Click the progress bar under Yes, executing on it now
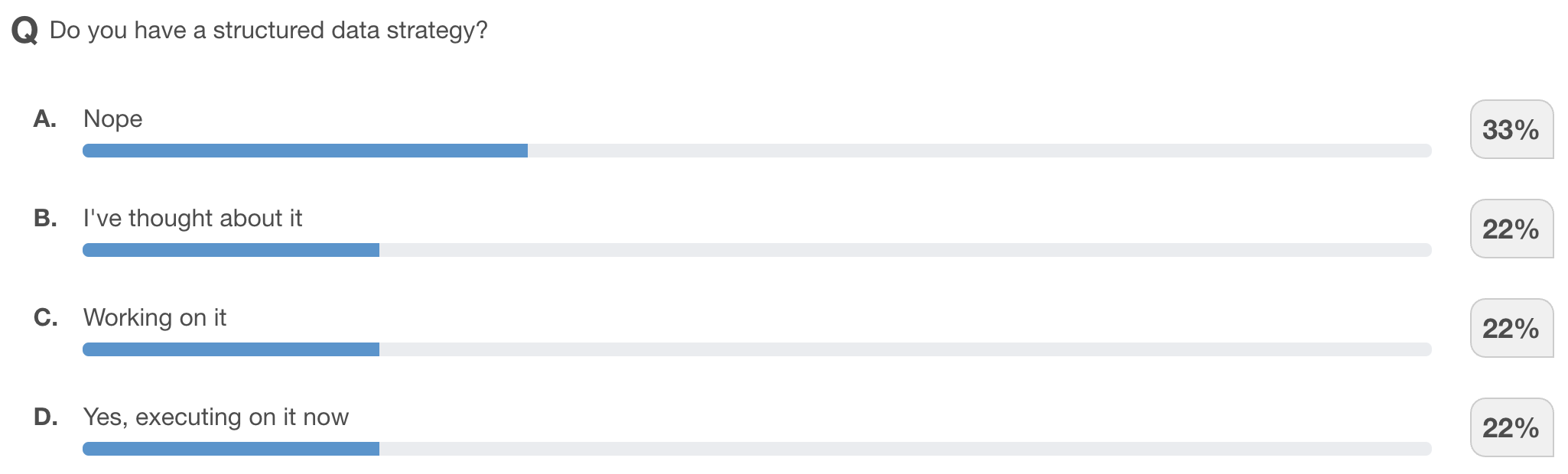The image size is (1568, 474). point(756,449)
